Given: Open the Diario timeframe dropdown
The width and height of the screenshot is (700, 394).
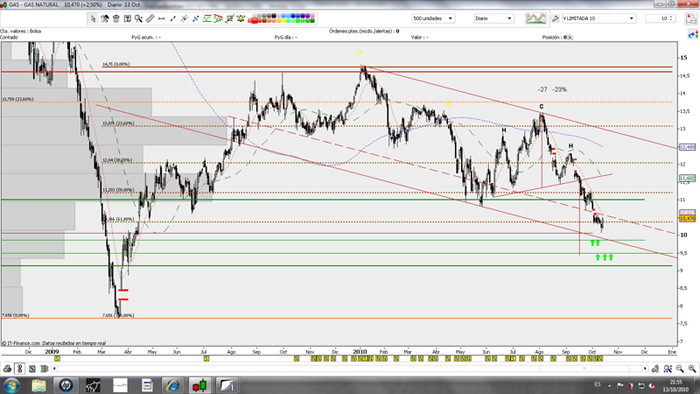Looking at the screenshot, I should (x=494, y=19).
